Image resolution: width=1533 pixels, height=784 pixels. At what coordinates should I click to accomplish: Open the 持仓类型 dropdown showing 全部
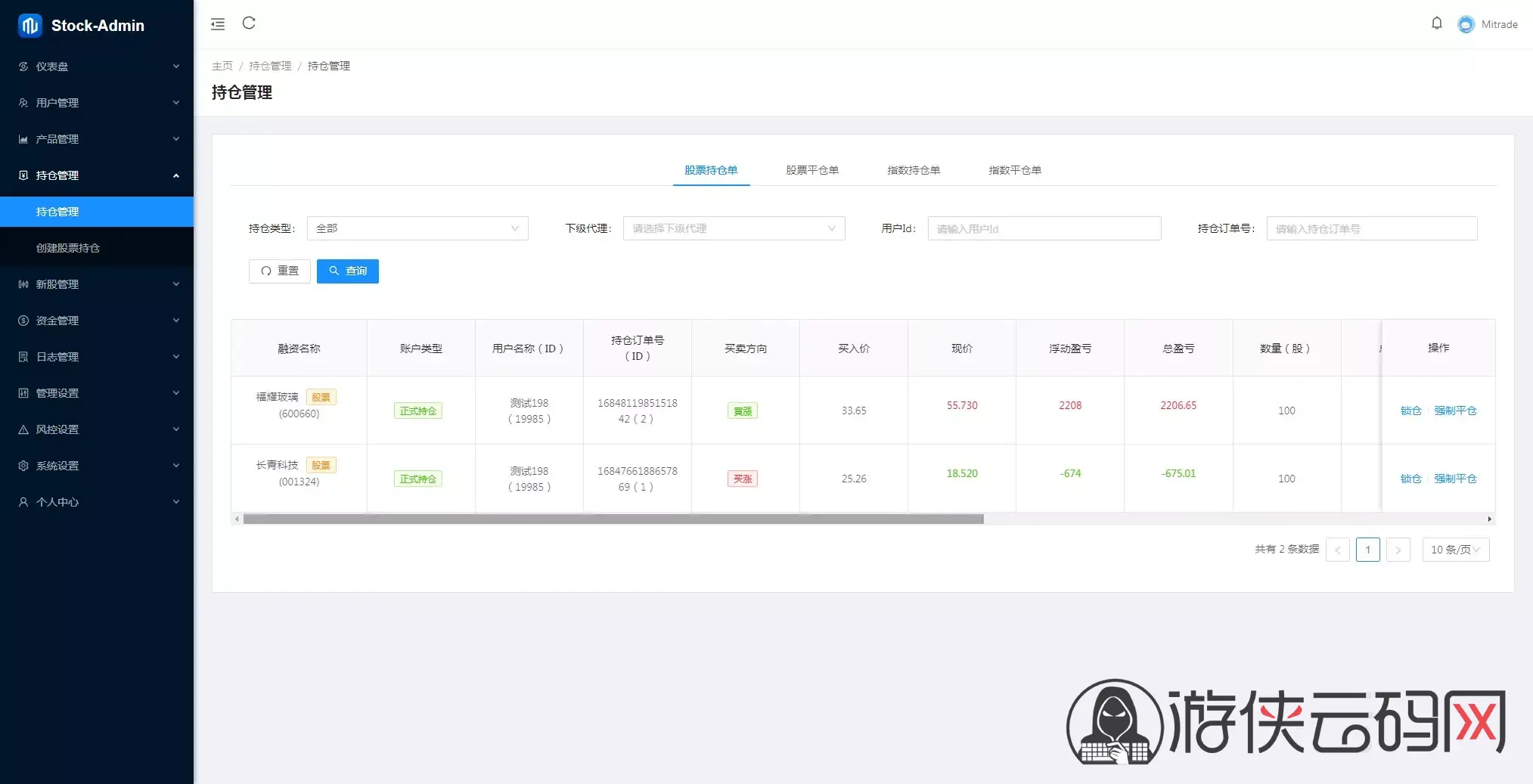pos(417,228)
